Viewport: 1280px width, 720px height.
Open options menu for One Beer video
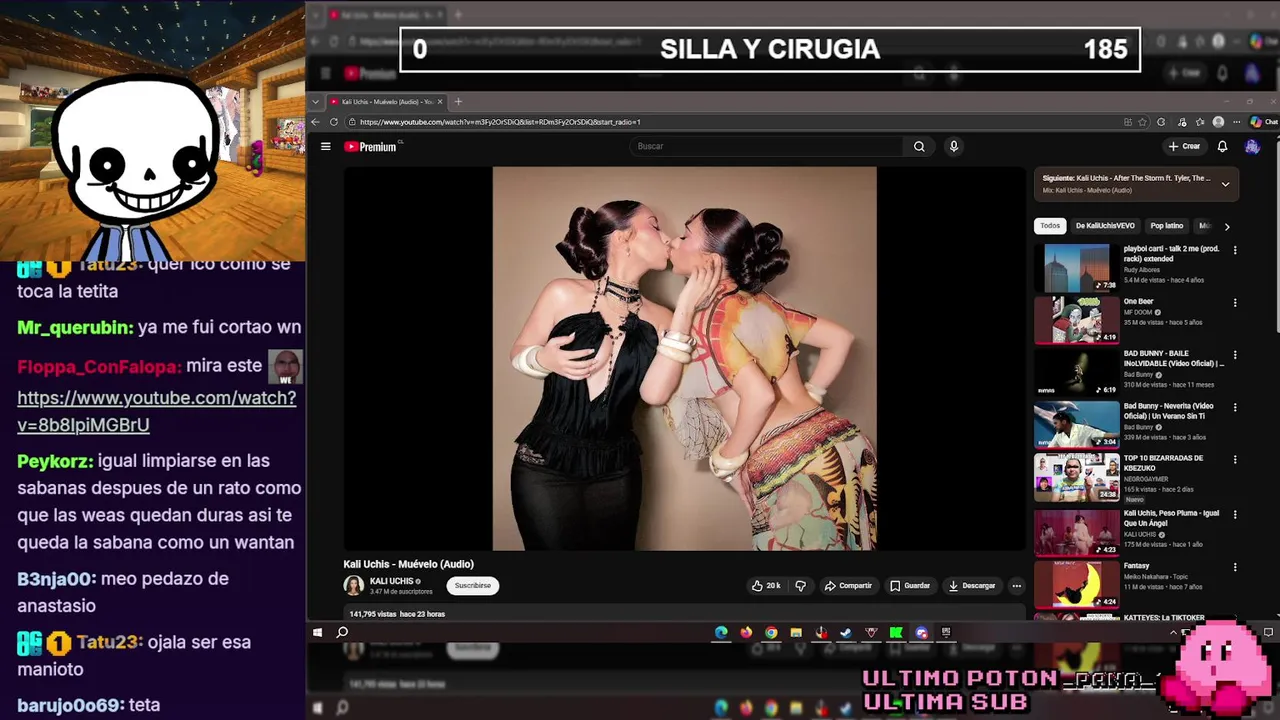pyautogui.click(x=1235, y=303)
